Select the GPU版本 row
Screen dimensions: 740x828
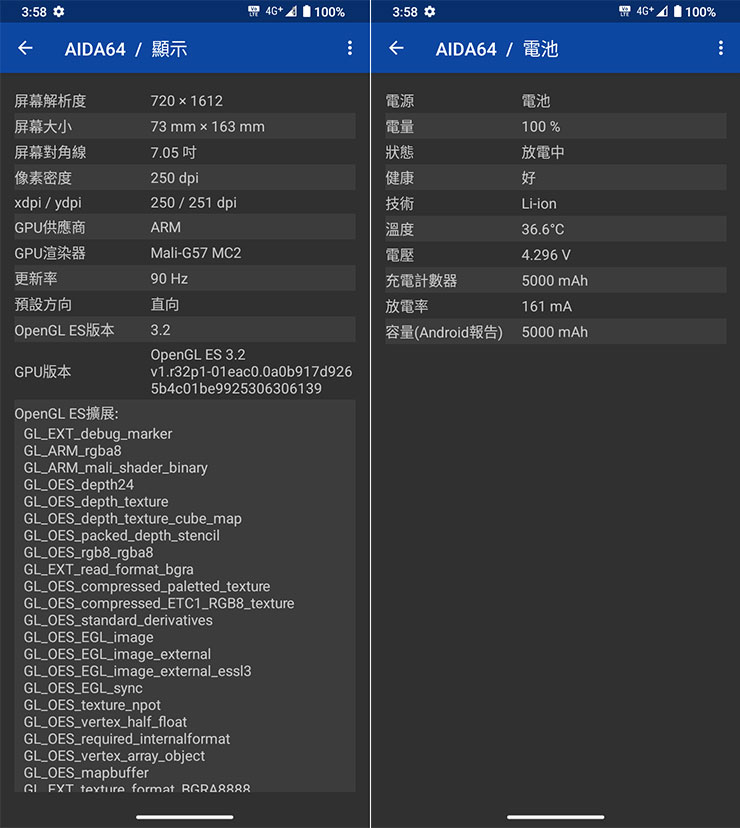(x=184, y=372)
